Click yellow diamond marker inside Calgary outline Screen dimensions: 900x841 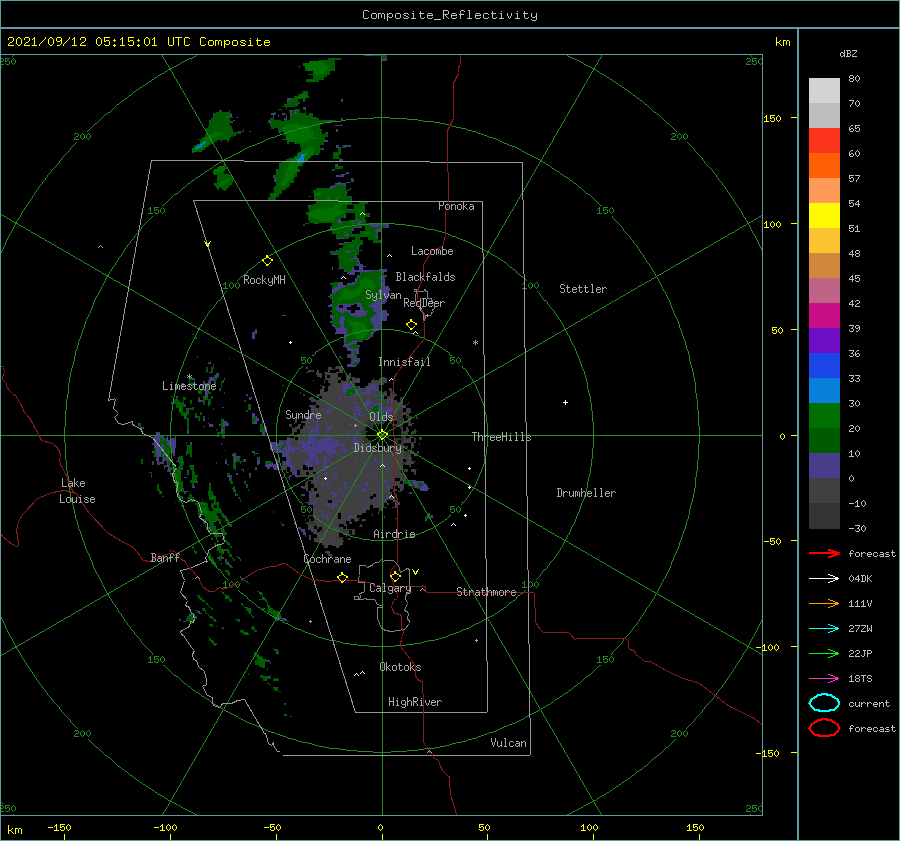395,576
